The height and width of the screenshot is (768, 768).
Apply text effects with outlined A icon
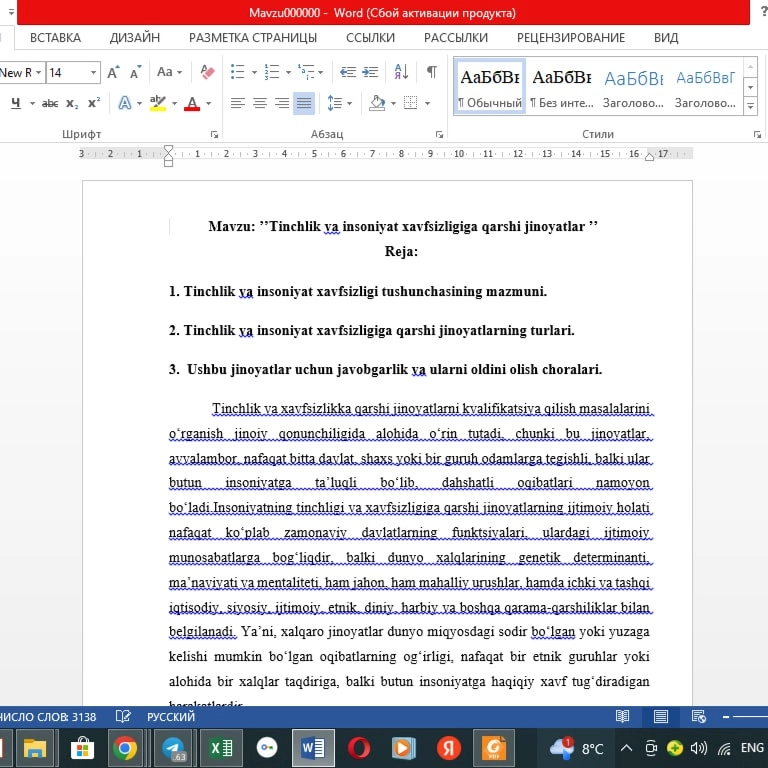click(125, 103)
